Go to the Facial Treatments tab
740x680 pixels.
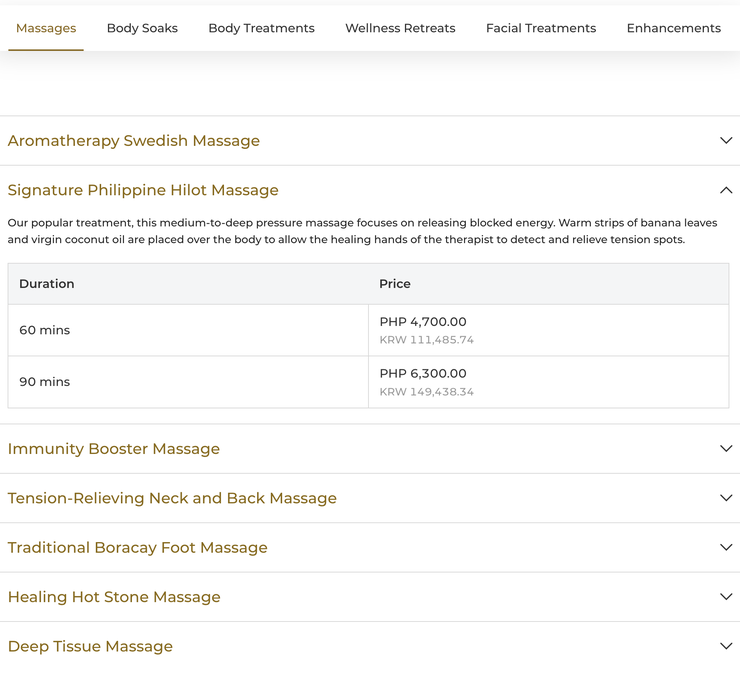(x=541, y=28)
